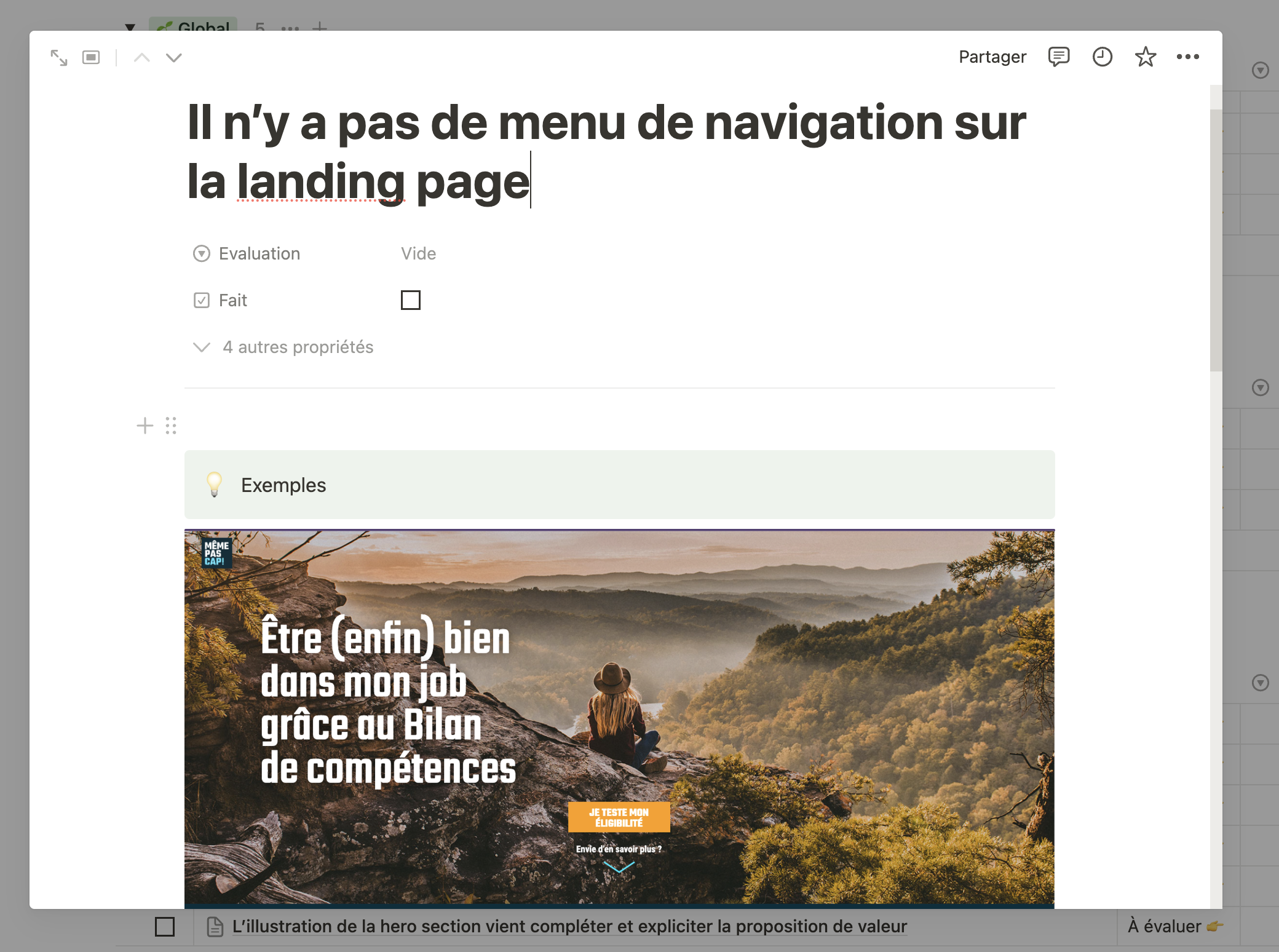
Task: Open the comments panel icon
Action: pos(1058,57)
